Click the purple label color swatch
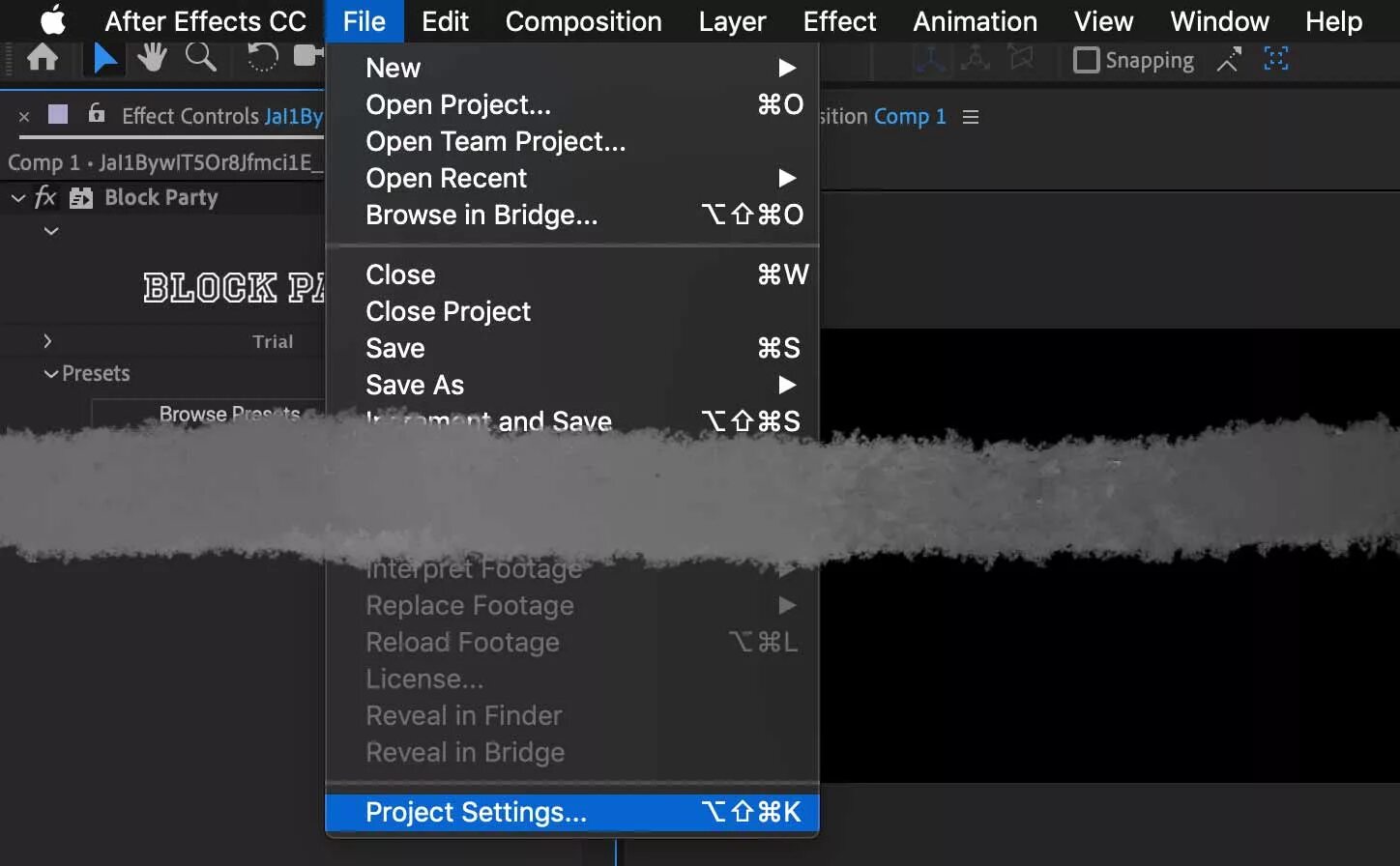Screen dimensions: 1400x866 58,114
